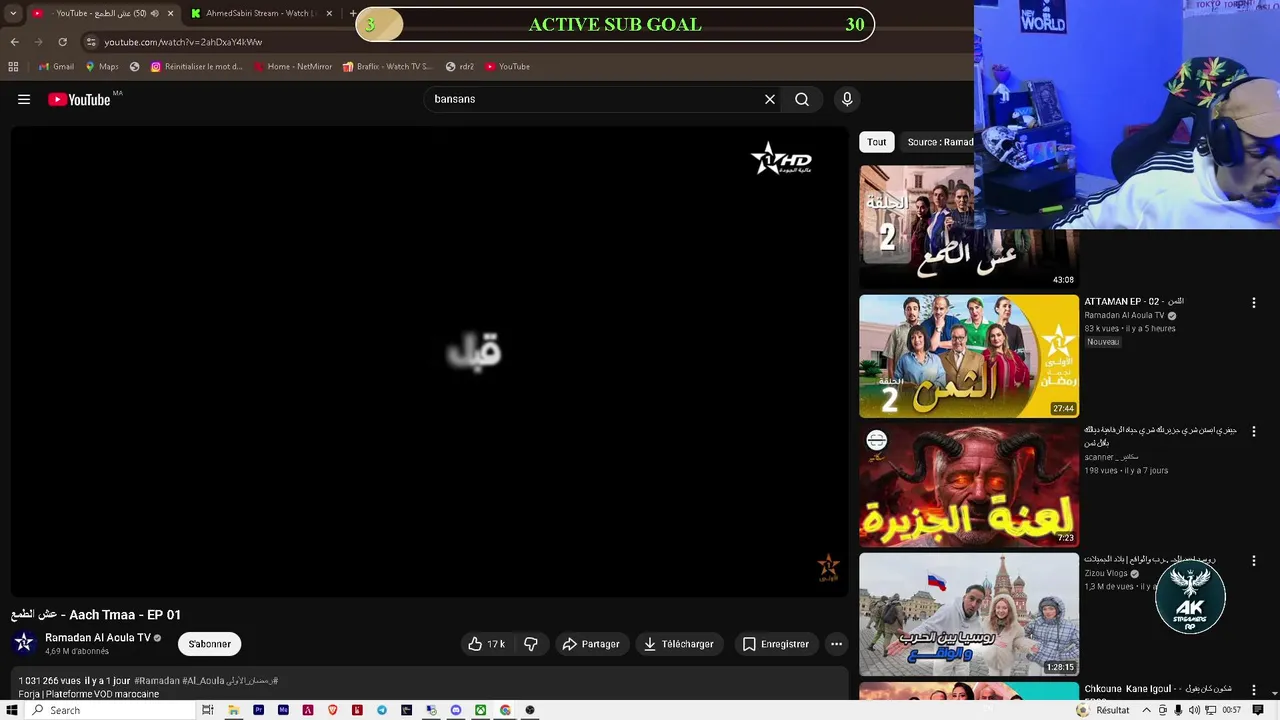Go to the YouTube home logo

pyautogui.click(x=79, y=99)
